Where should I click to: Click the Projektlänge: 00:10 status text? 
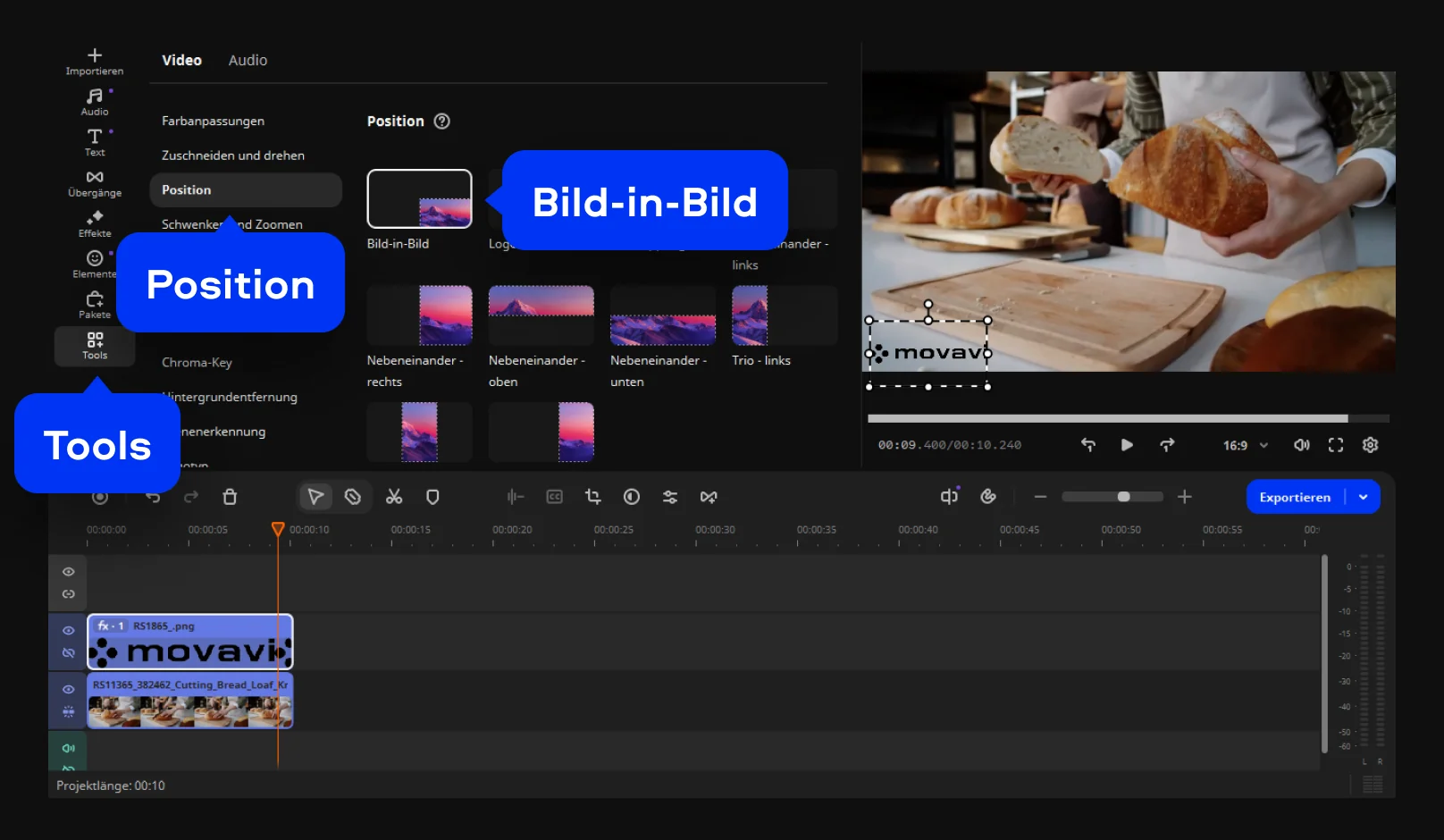point(111,785)
